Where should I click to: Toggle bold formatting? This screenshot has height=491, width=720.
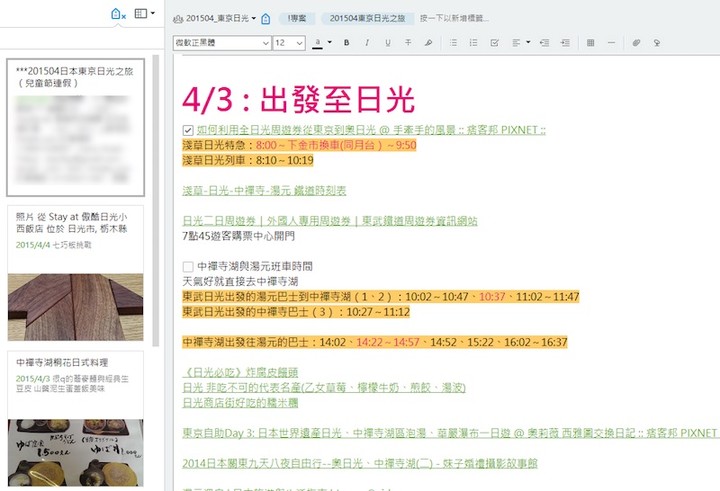click(347, 43)
